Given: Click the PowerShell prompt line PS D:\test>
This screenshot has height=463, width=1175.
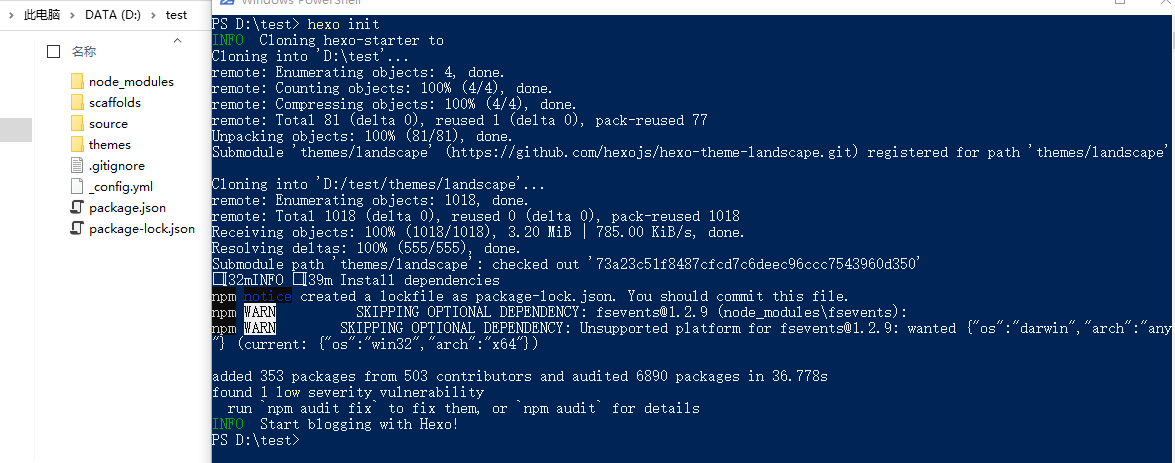Looking at the screenshot, I should [x=256, y=441].
